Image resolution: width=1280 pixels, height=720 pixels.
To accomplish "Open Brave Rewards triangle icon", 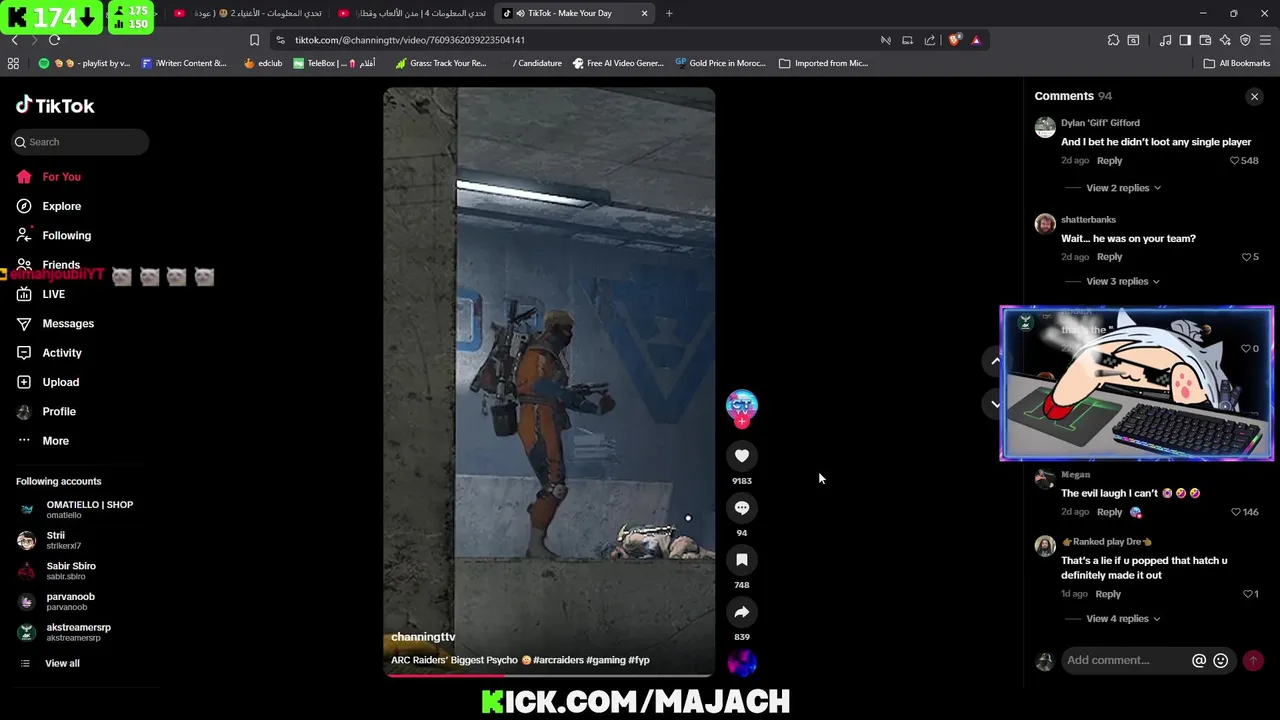I will click(x=976, y=40).
